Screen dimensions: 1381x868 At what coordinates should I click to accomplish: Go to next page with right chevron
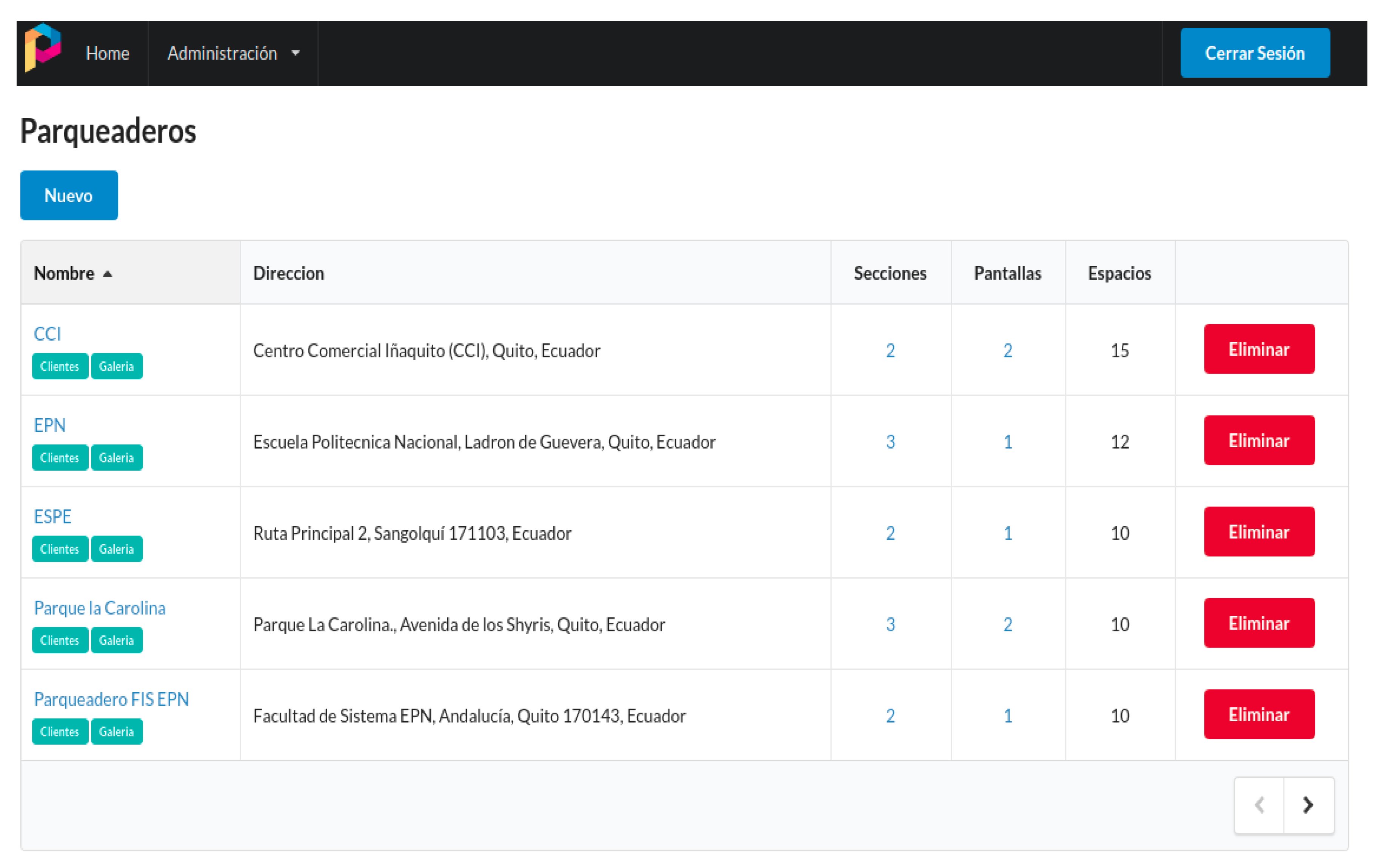[x=1308, y=805]
